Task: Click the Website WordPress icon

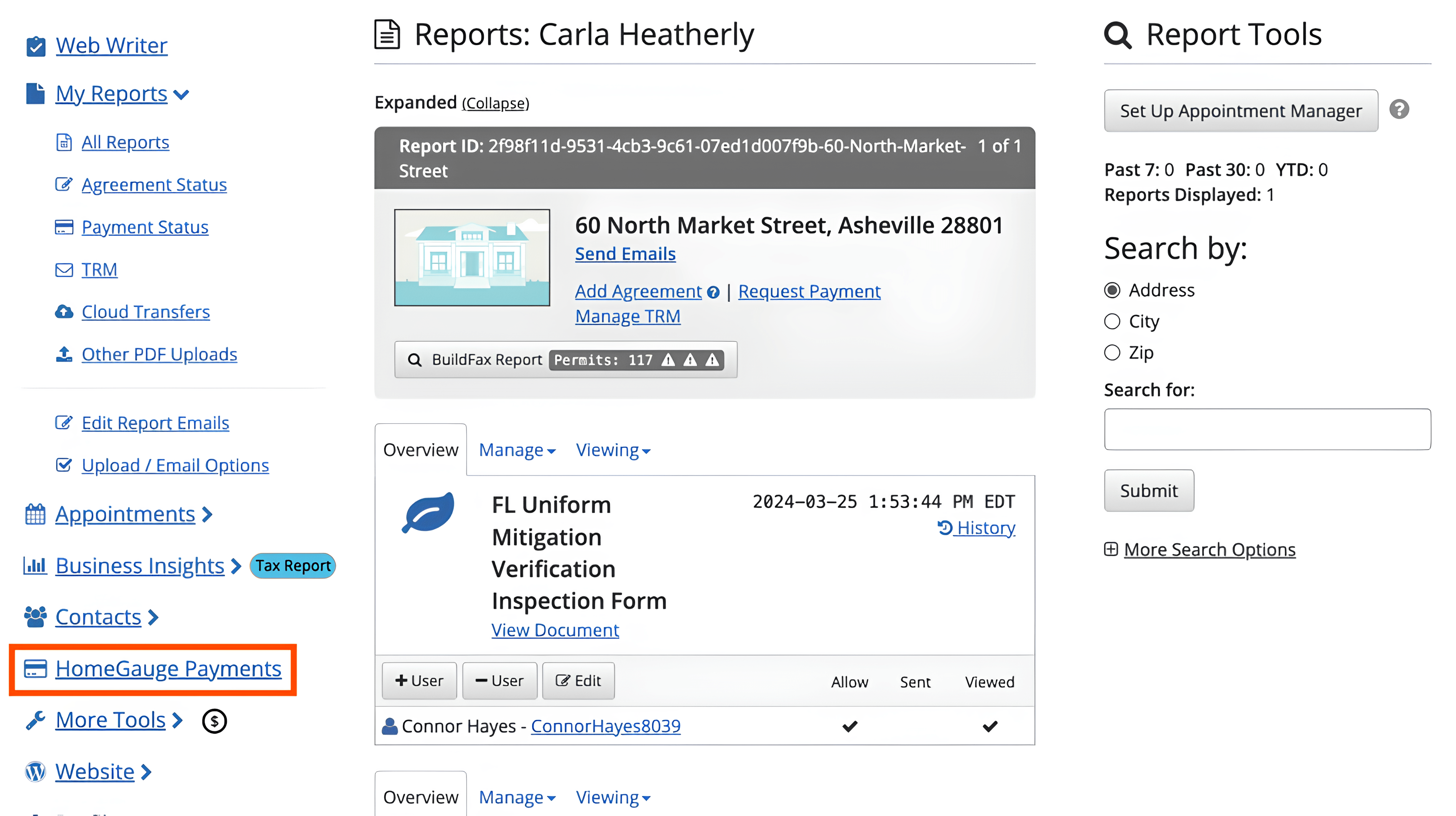Action: [35, 772]
